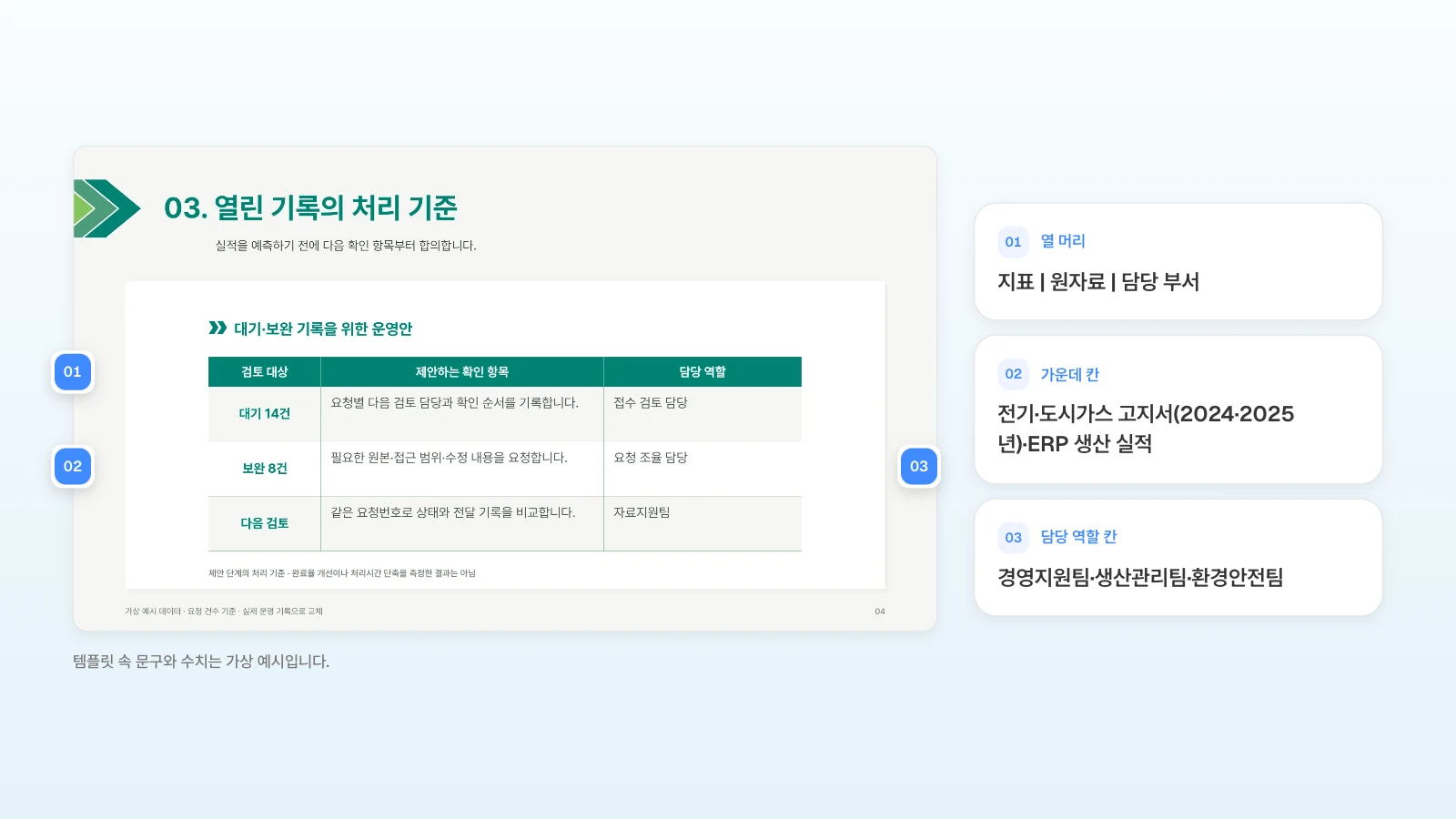
Task: Click the text 전기·도시가스 고지서(2024·2025년)·ERP 생산 실적
Action: [1146, 429]
